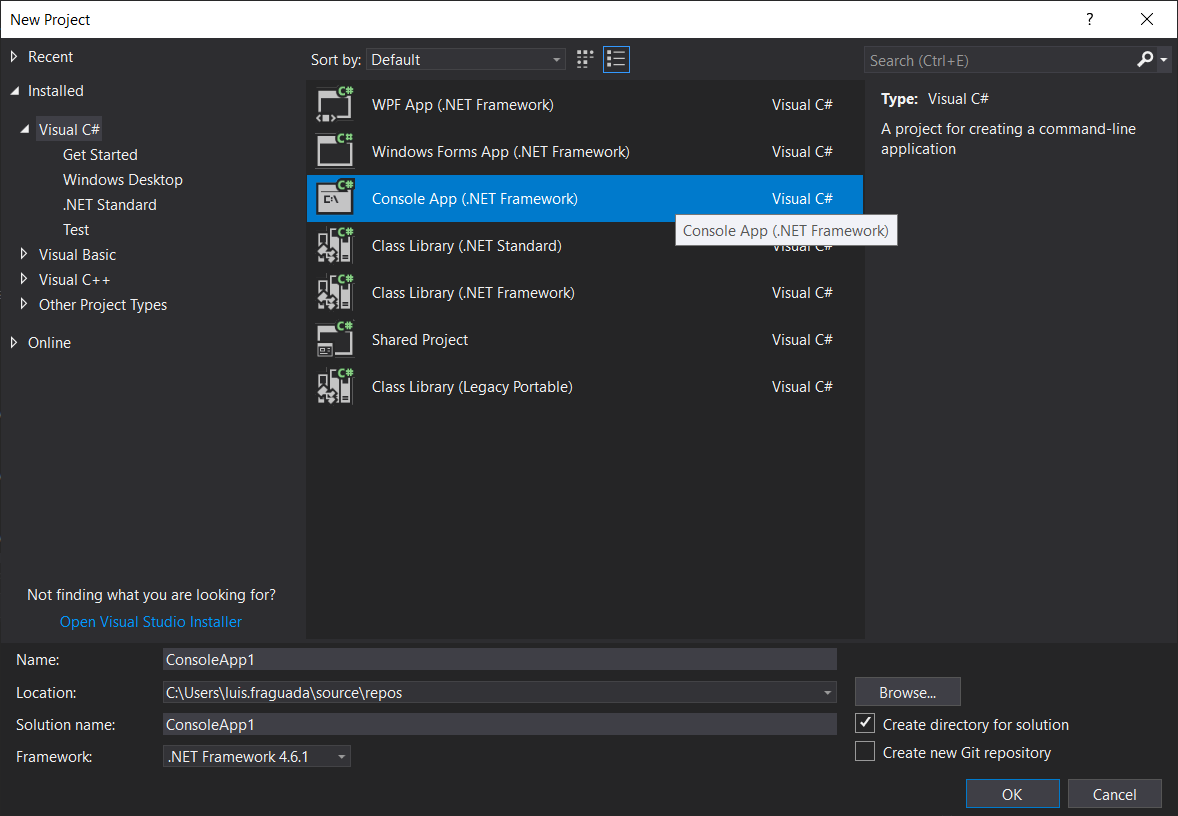Click the Class Library (.NET Standard) icon
This screenshot has width=1178, height=816.
(335, 245)
